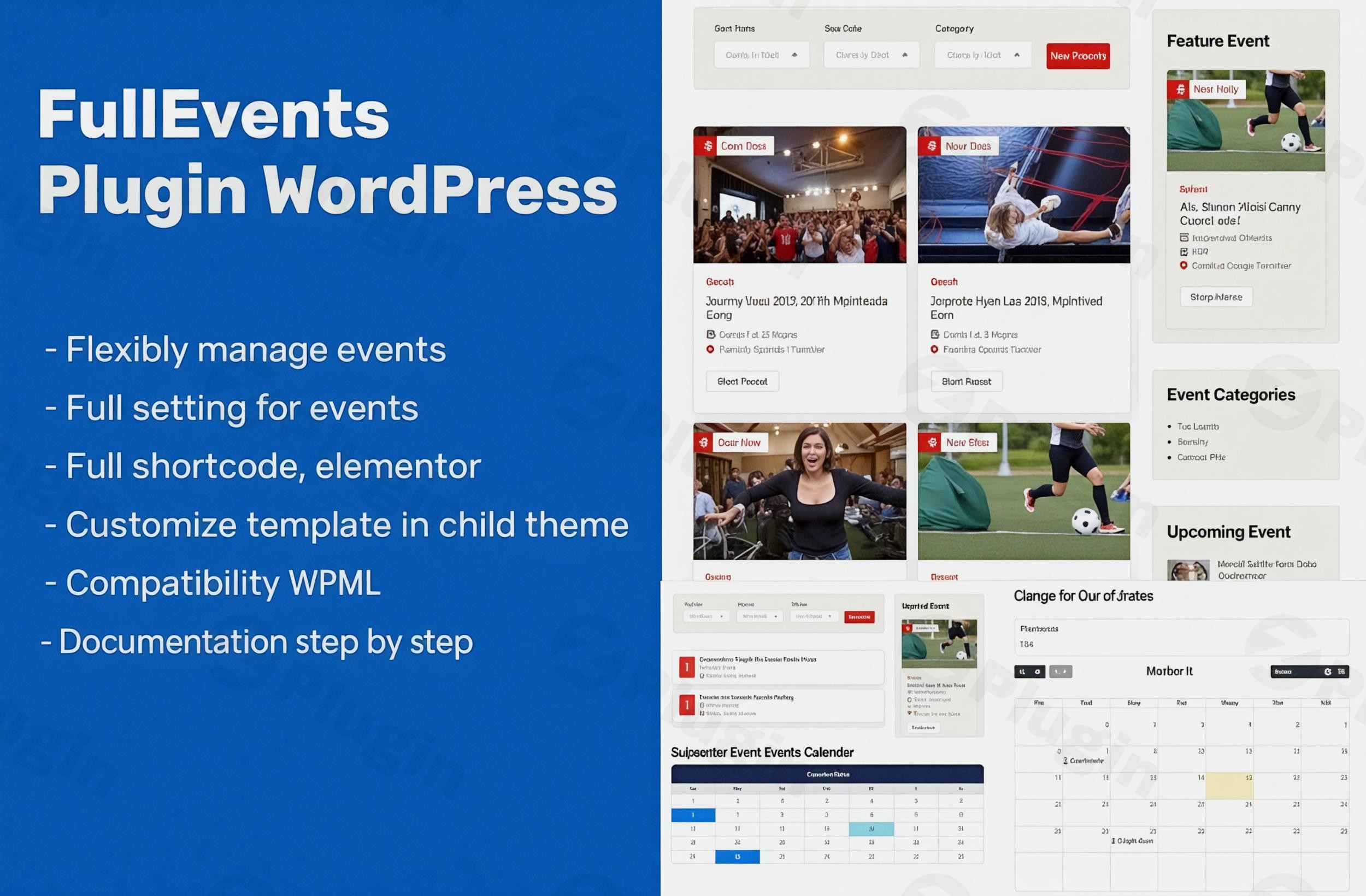This screenshot has height=896, width=1366.
Task: Click the red 'New Pcoooty' search button
Action: pos(1078,56)
